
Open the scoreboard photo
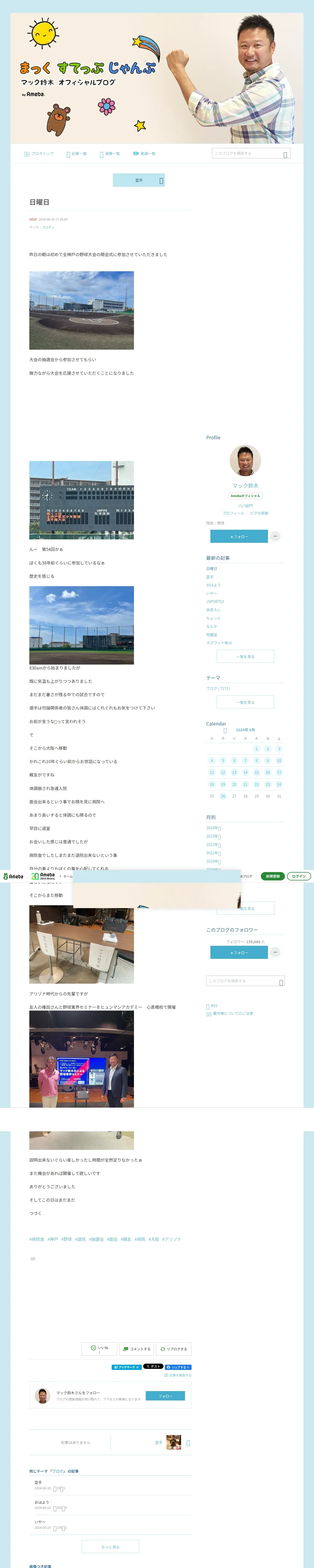pos(82,500)
